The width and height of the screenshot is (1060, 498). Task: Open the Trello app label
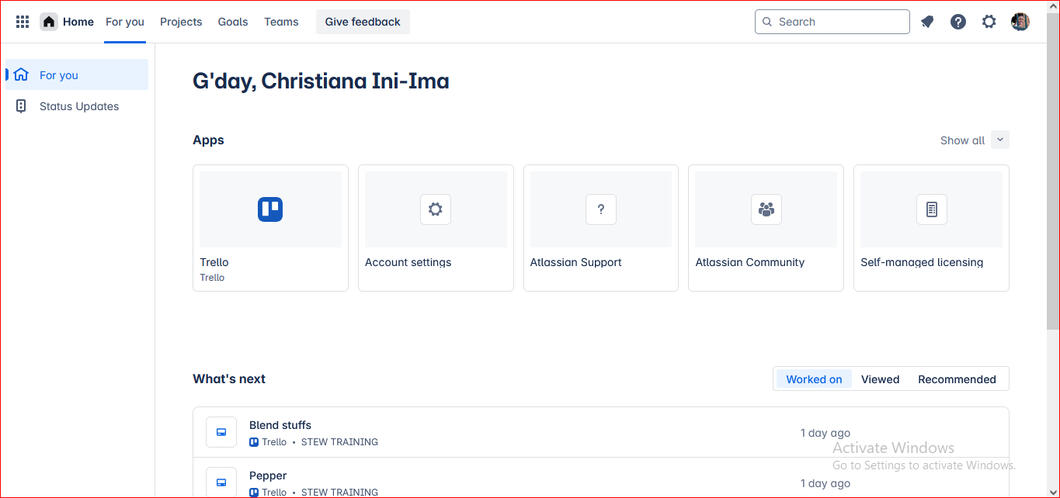coord(214,262)
